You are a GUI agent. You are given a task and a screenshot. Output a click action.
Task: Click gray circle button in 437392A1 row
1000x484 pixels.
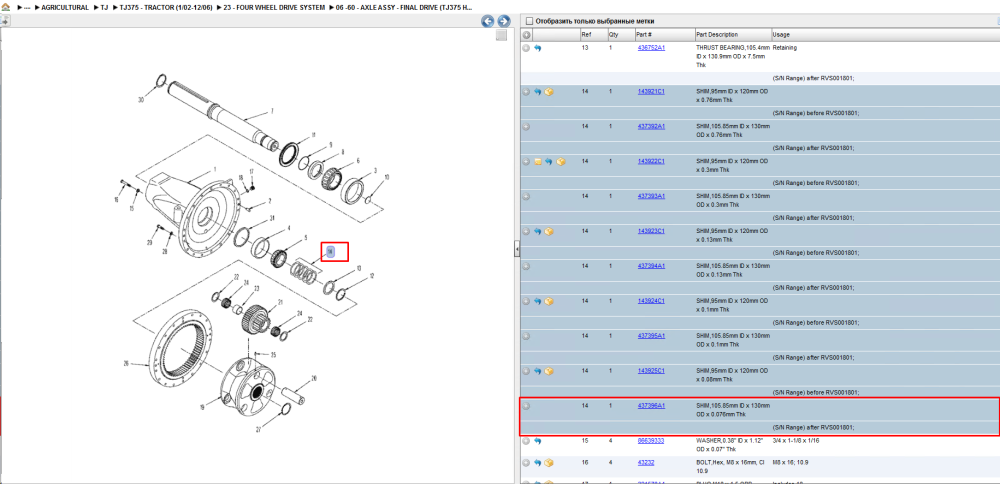(526, 127)
